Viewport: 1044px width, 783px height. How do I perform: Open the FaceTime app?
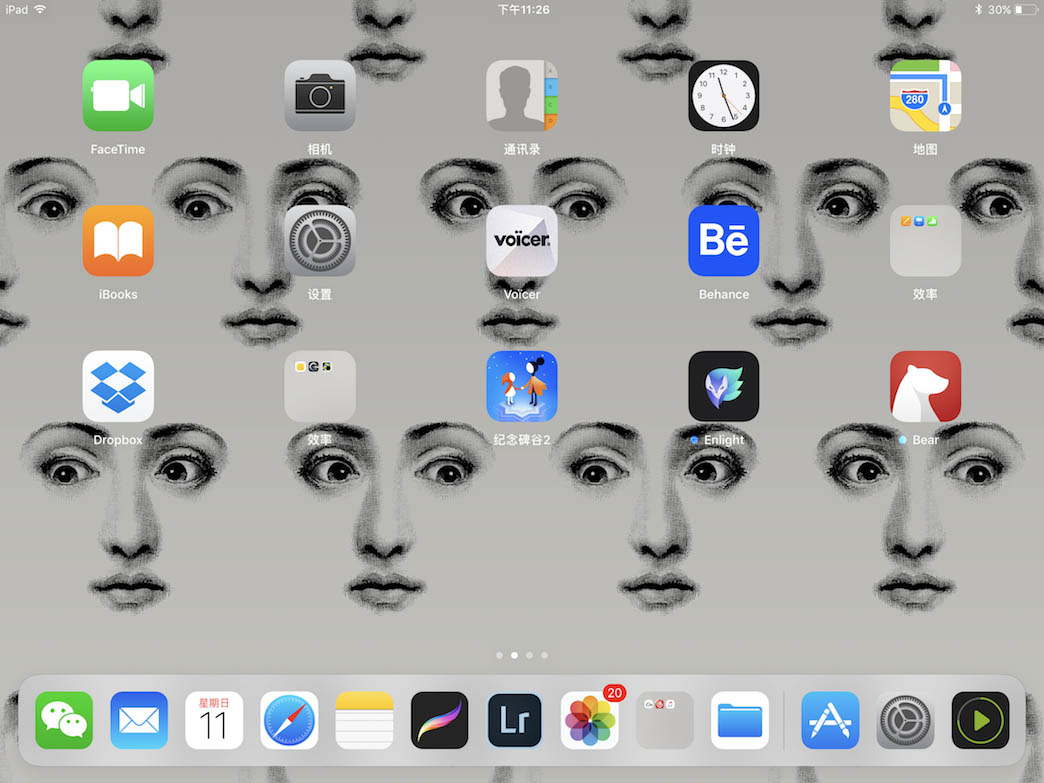pyautogui.click(x=118, y=96)
